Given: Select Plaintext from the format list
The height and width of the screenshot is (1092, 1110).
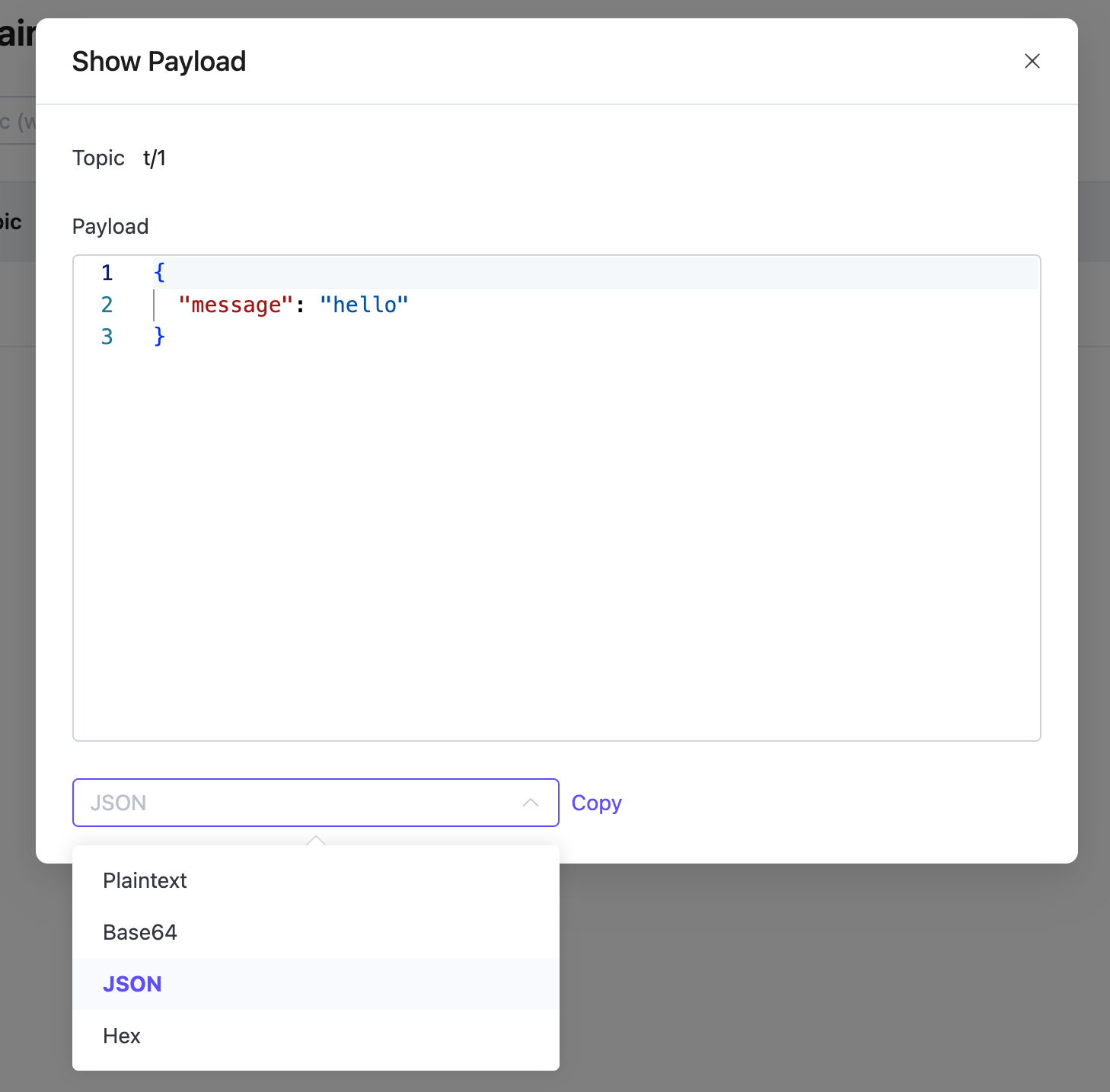Looking at the screenshot, I should 145,880.
